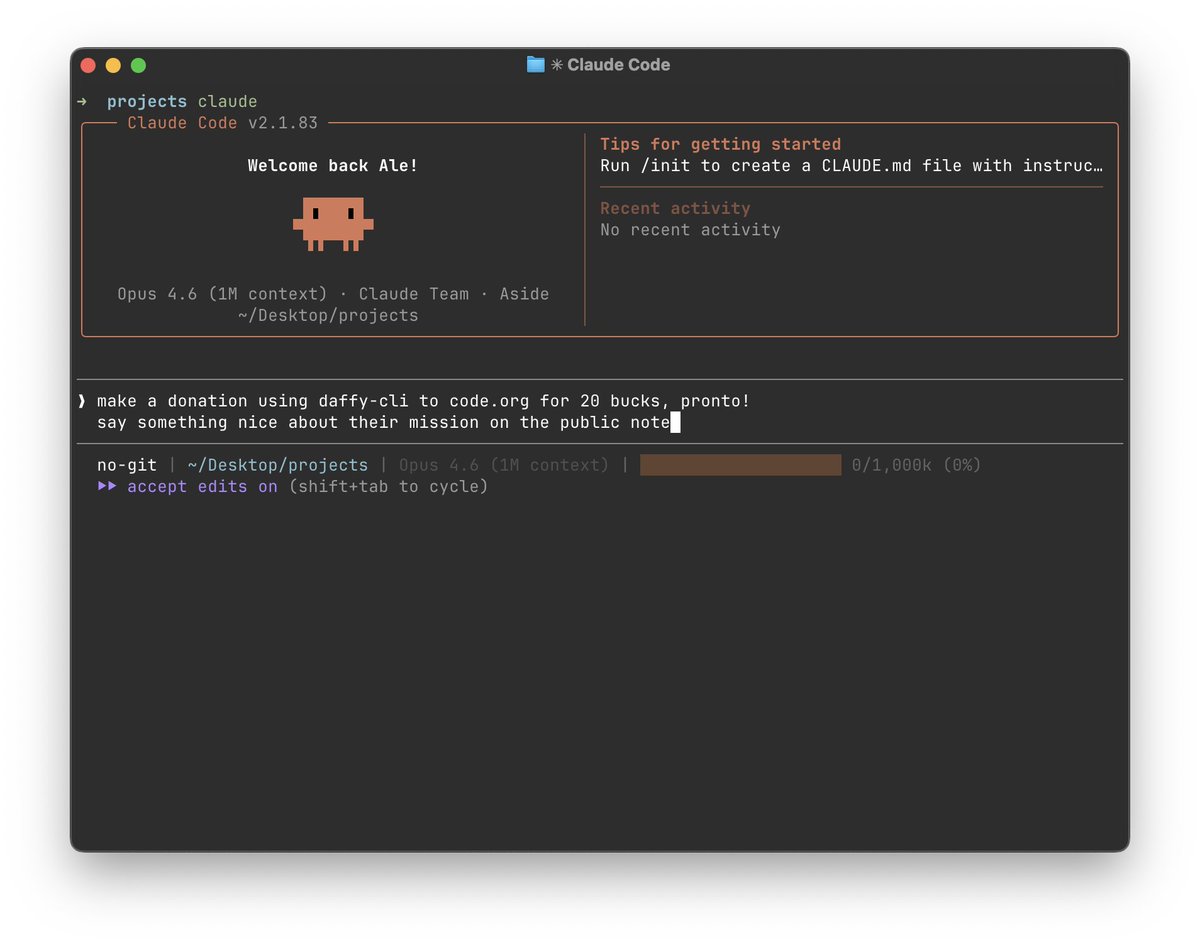This screenshot has height=945, width=1200.
Task: Click the 'no-git' status entry
Action: tap(127, 465)
